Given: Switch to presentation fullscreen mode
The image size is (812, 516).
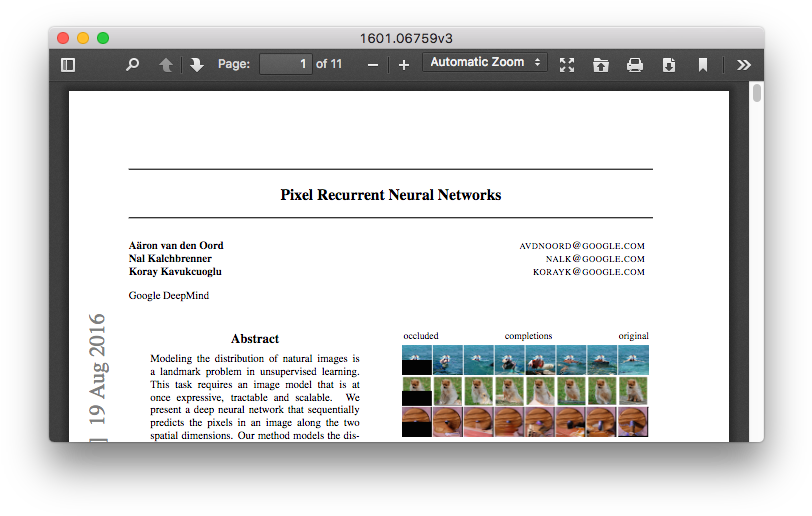Looking at the screenshot, I should tap(567, 65).
